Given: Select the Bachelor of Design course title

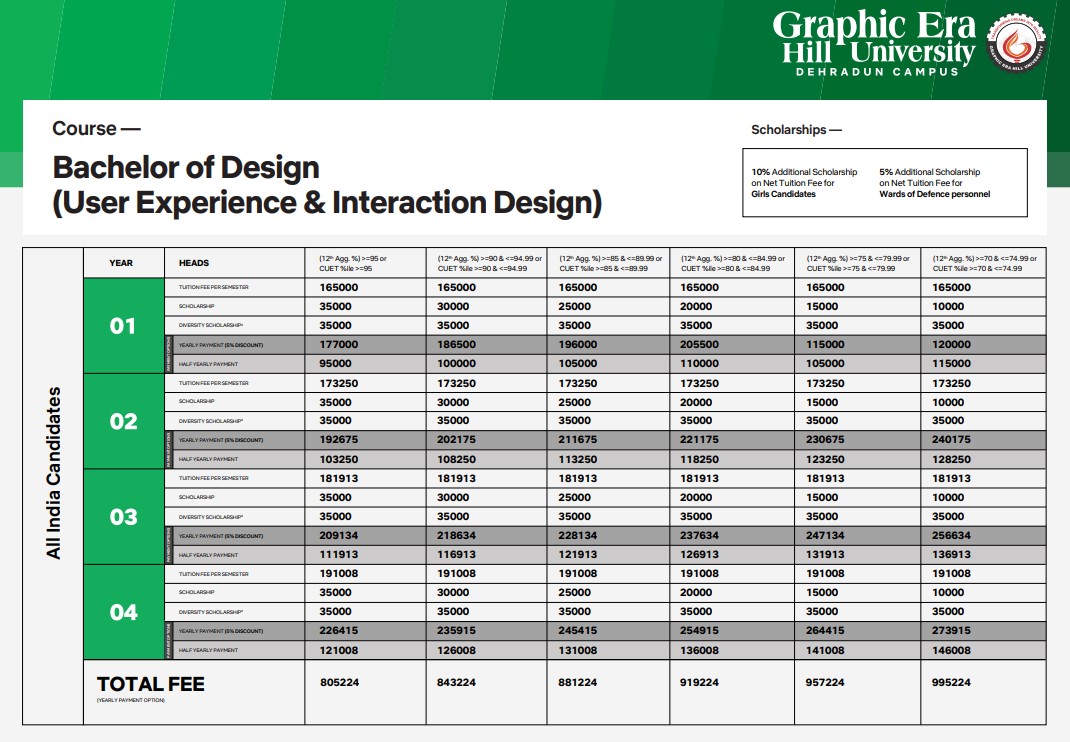Looking at the screenshot, I should [x=327, y=185].
